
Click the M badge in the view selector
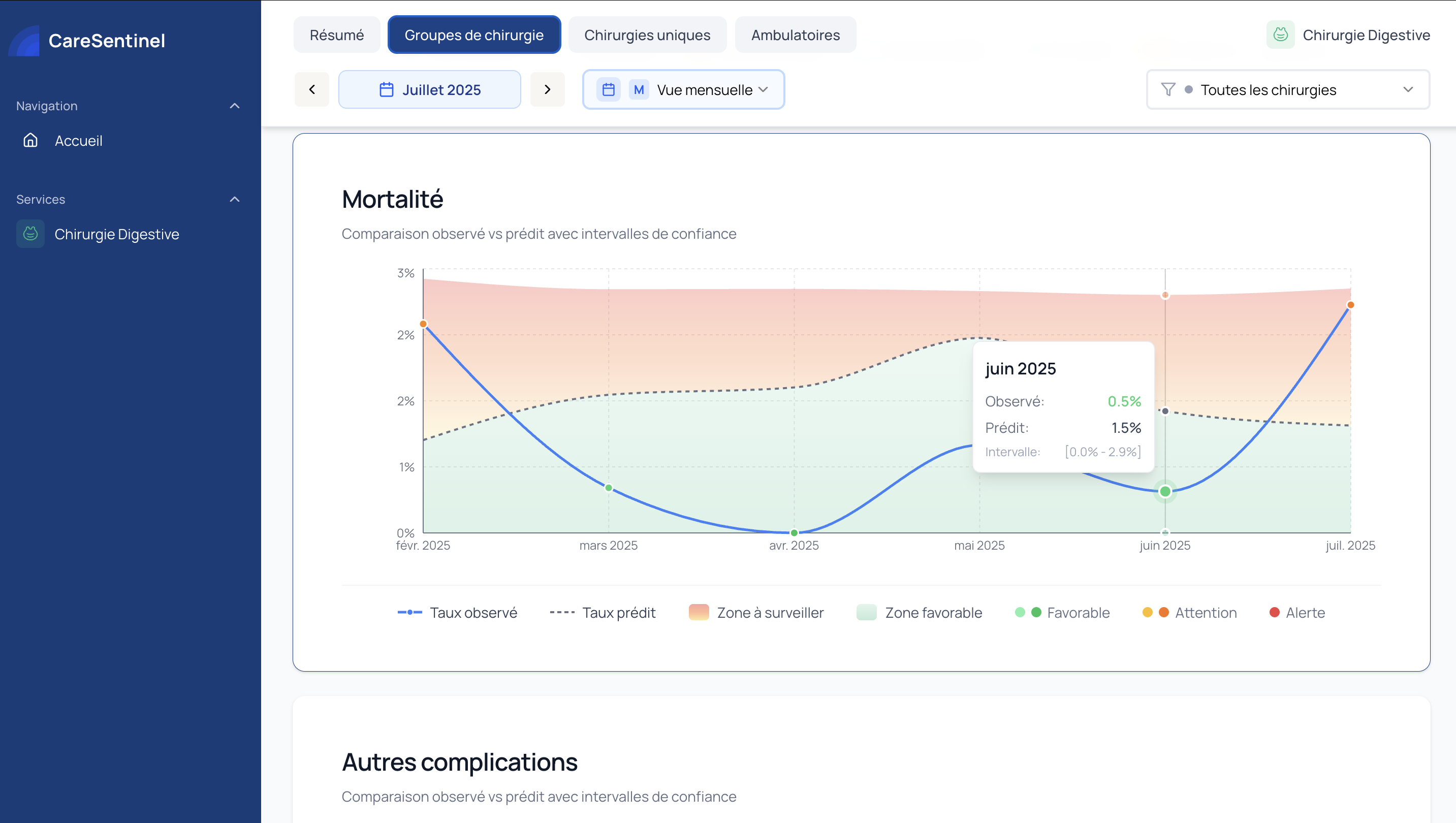pos(638,89)
